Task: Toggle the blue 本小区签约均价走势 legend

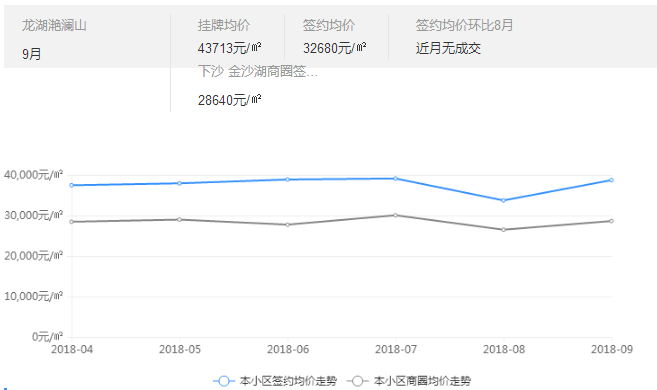Action: (x=275, y=381)
